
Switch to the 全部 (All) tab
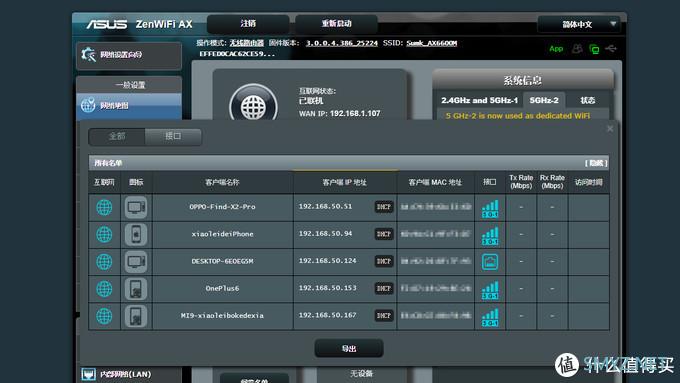(117, 137)
